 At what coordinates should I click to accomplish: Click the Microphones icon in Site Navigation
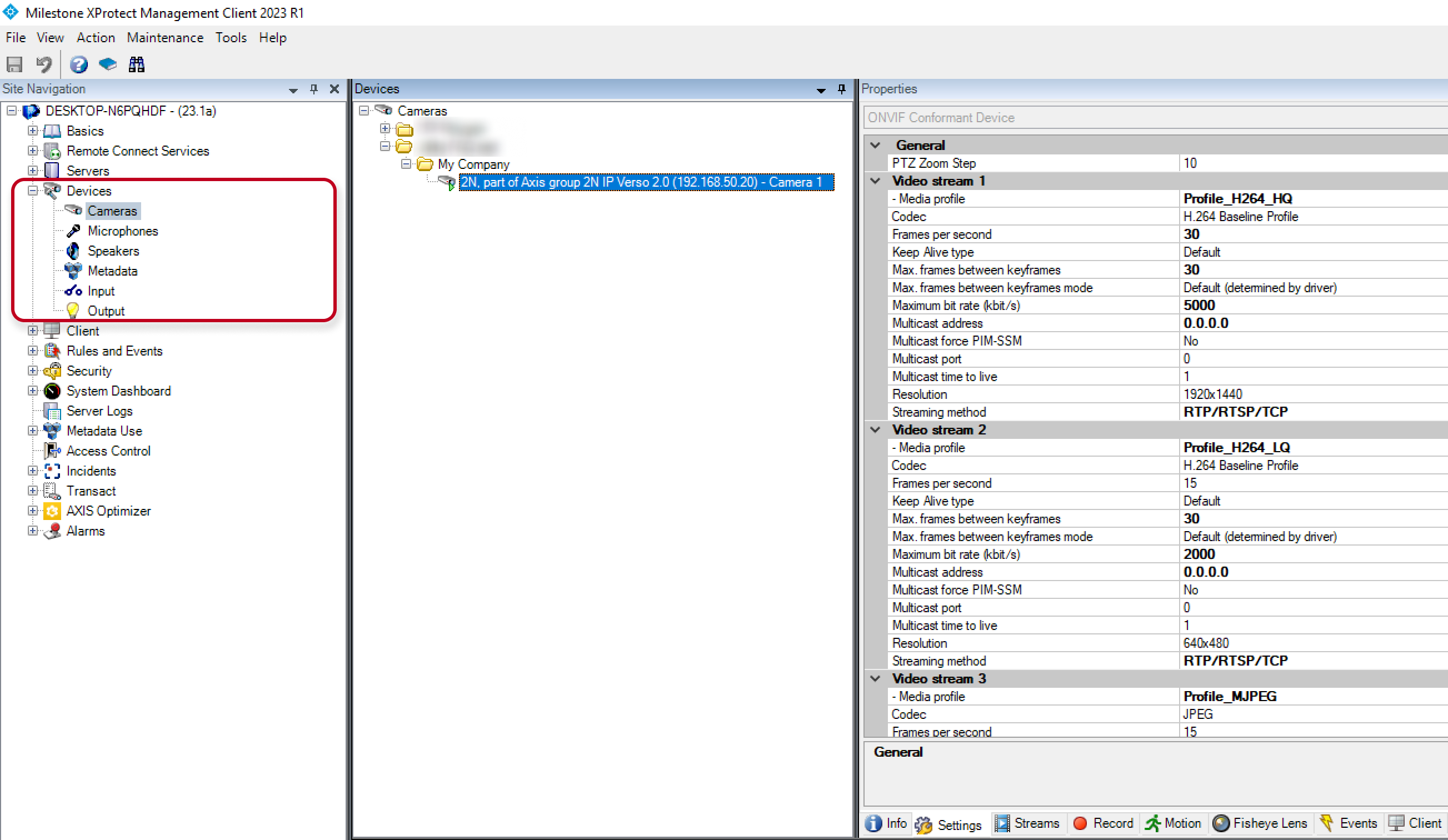73,231
